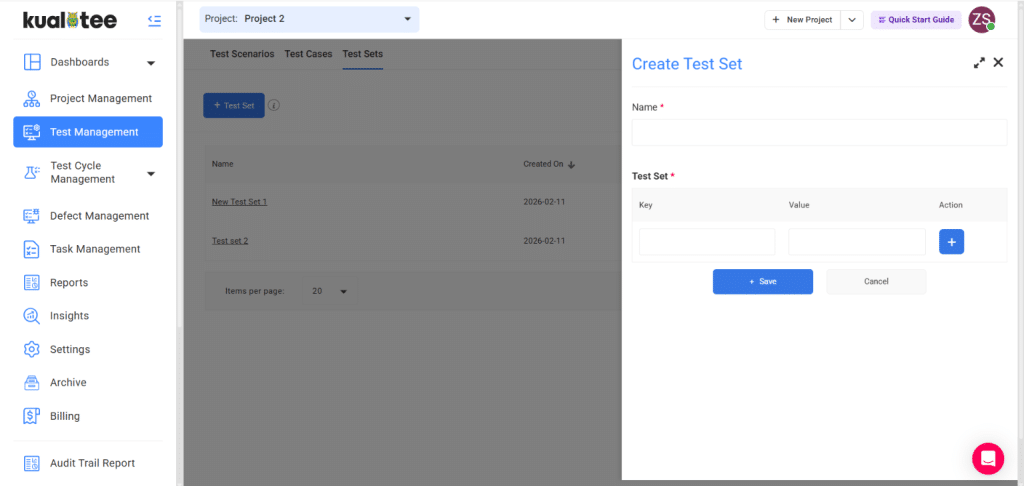This screenshot has width=1024, height=486.
Task: Expand the Test Cycle Management submenu
Action: 151,173
